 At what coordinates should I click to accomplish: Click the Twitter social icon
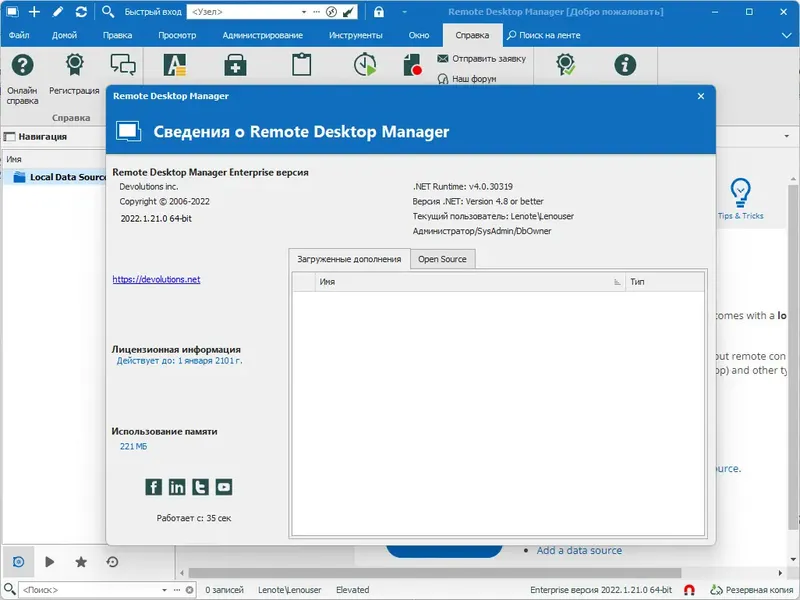pos(201,488)
